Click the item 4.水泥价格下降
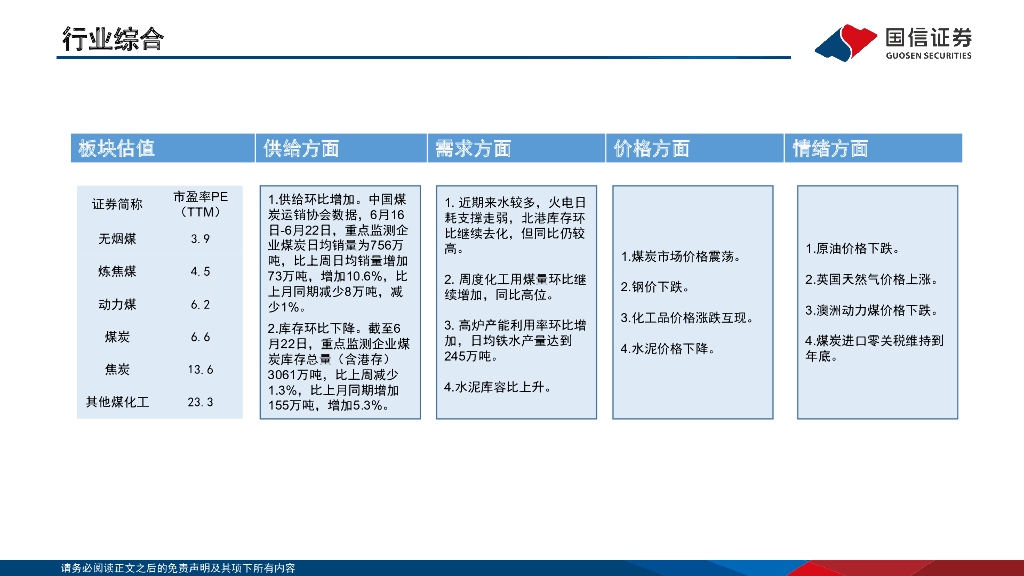The image size is (1024, 576). 668,349
